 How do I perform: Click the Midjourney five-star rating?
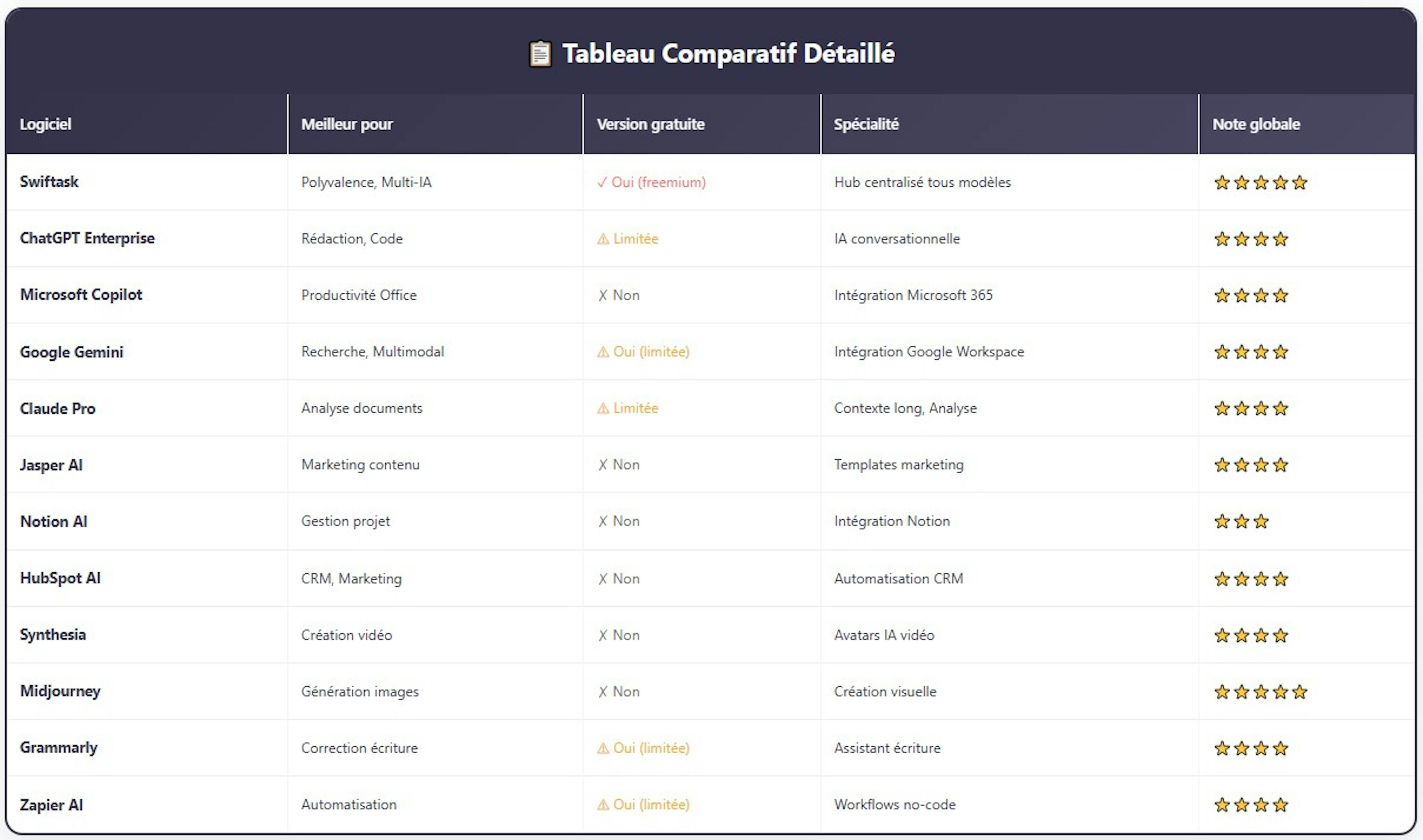1260,692
